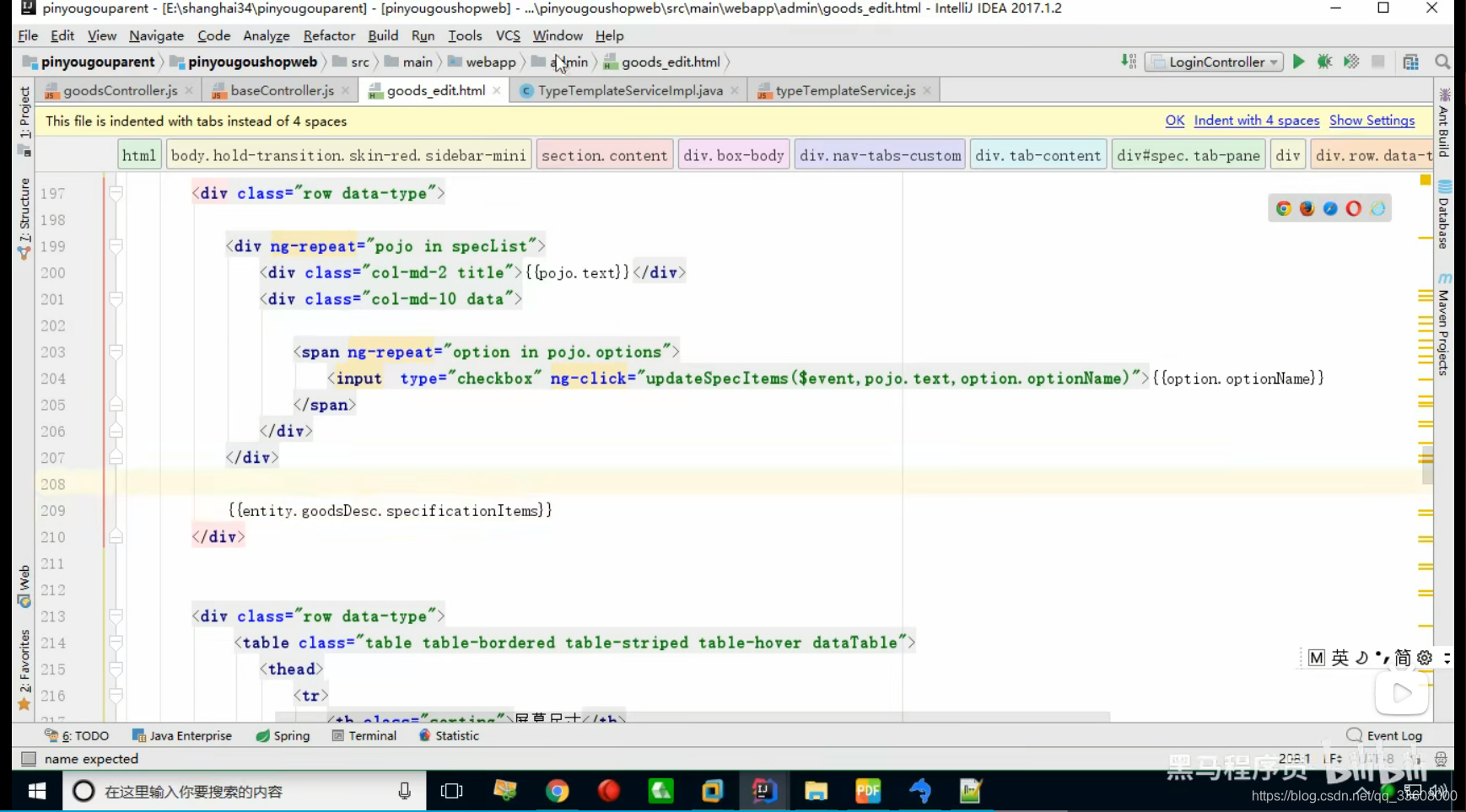Open the Navigate menu
Screen dimensions: 1466x812
(x=156, y=35)
